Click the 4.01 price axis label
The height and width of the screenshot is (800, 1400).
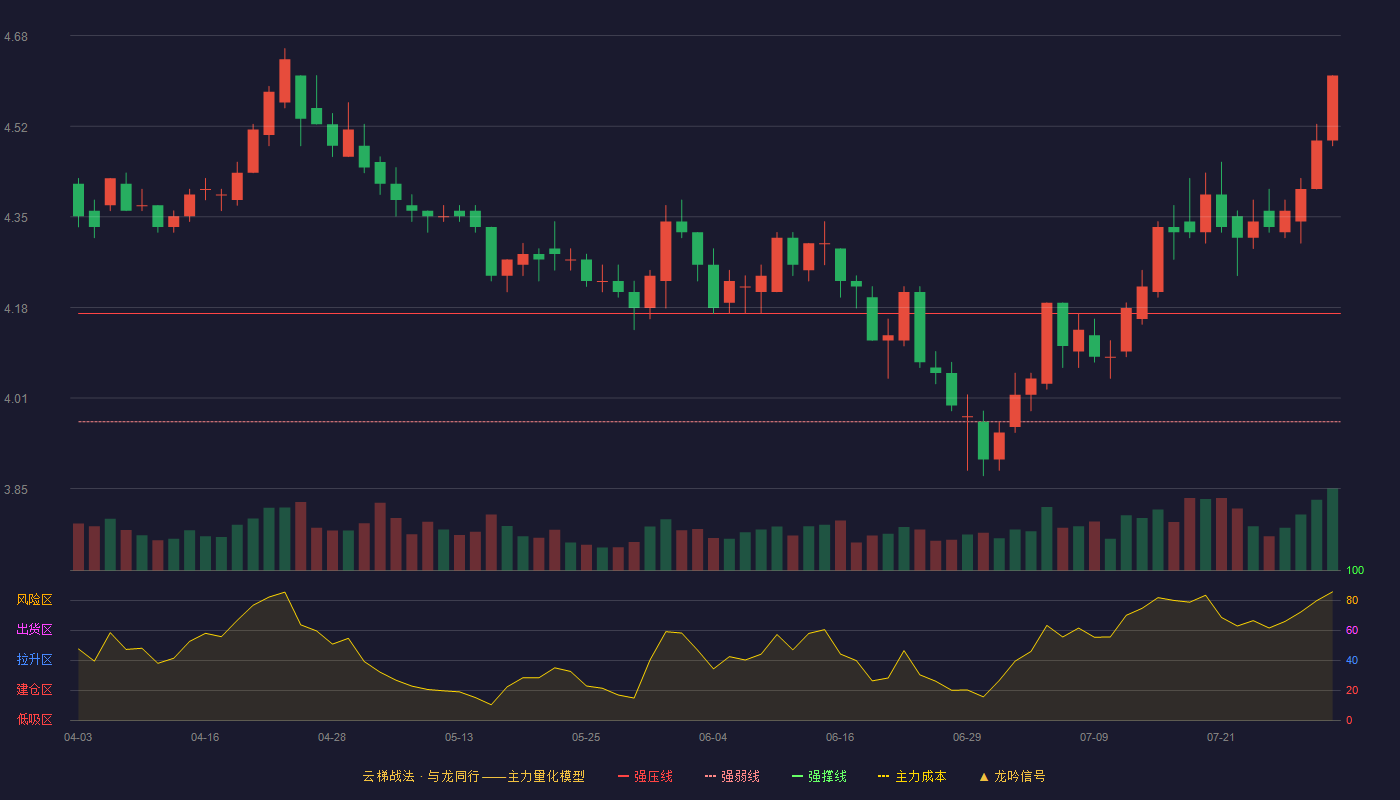pos(16,400)
